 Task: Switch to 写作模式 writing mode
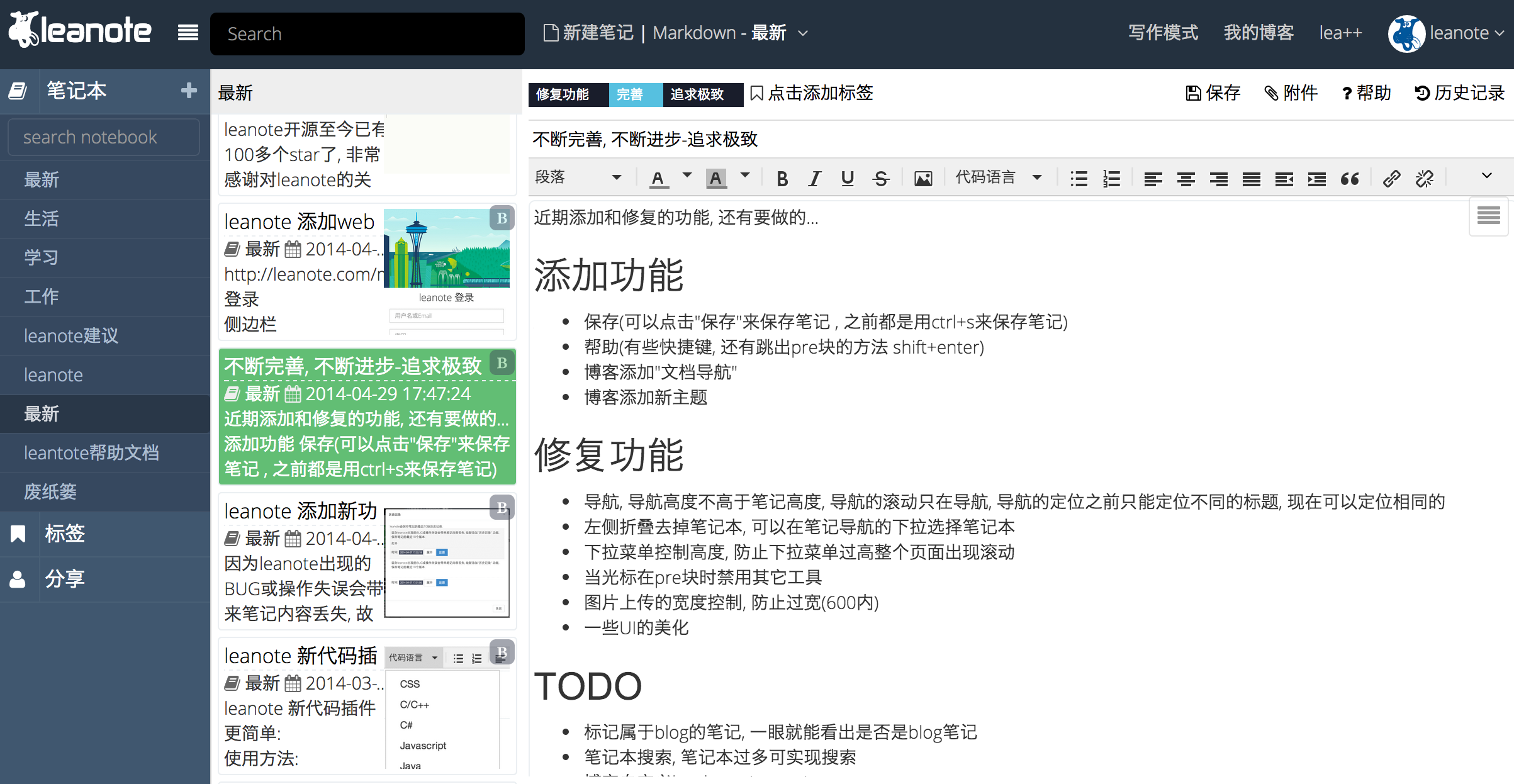click(1162, 33)
